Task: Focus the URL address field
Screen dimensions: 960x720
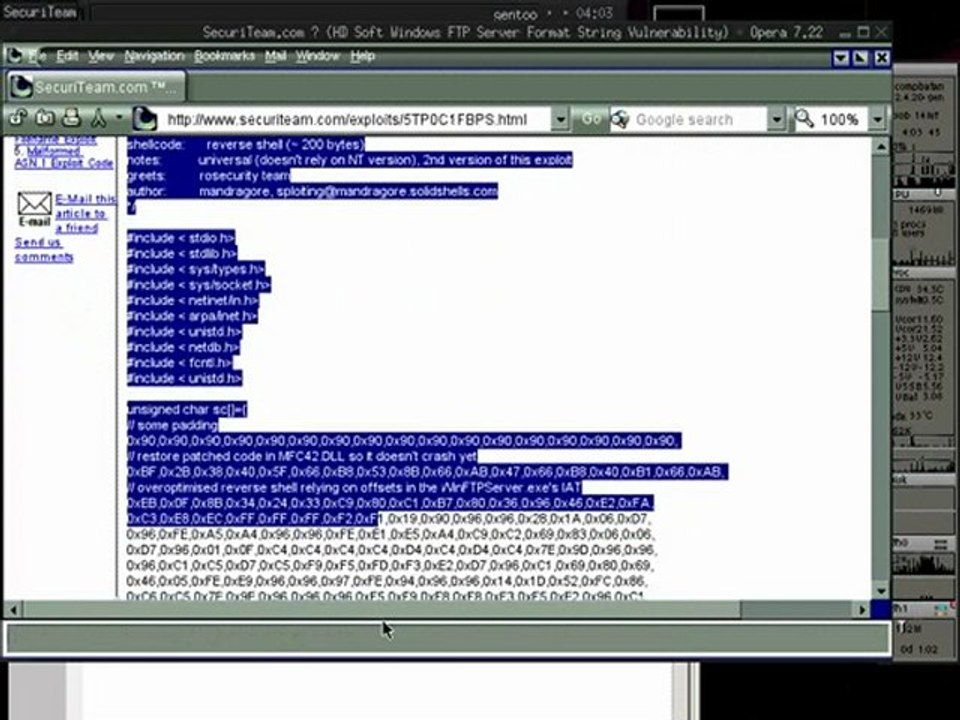Action: tap(355, 119)
